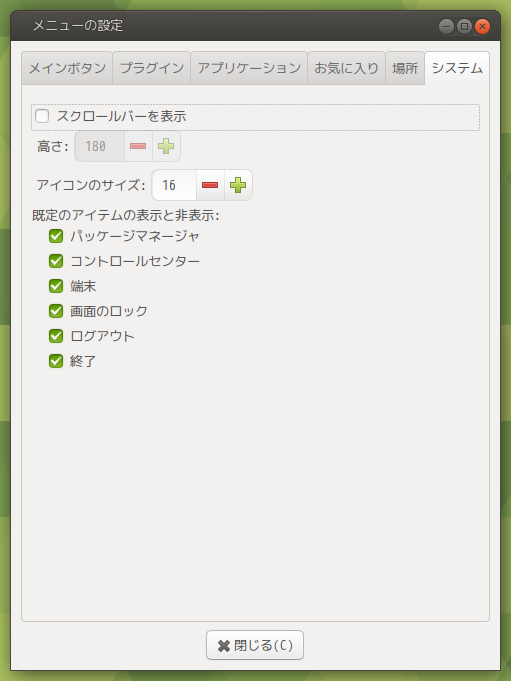Viewport: 511px width, 681px height.
Task: Open the 場所 tab
Action: coord(405,68)
